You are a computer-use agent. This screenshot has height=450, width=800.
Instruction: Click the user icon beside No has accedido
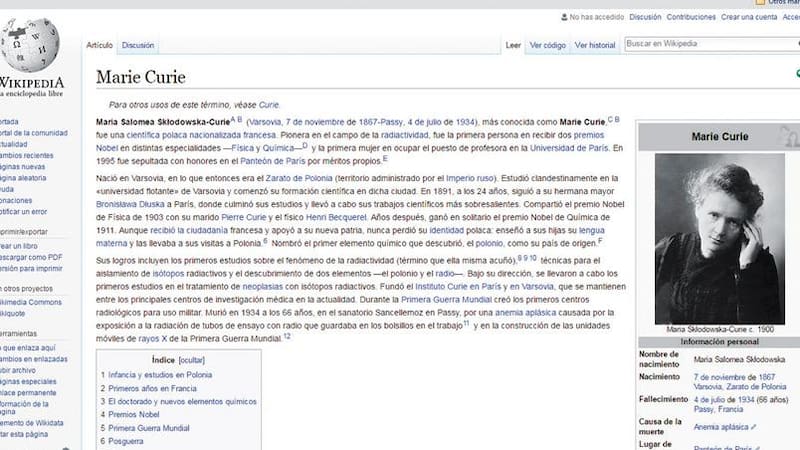[564, 17]
